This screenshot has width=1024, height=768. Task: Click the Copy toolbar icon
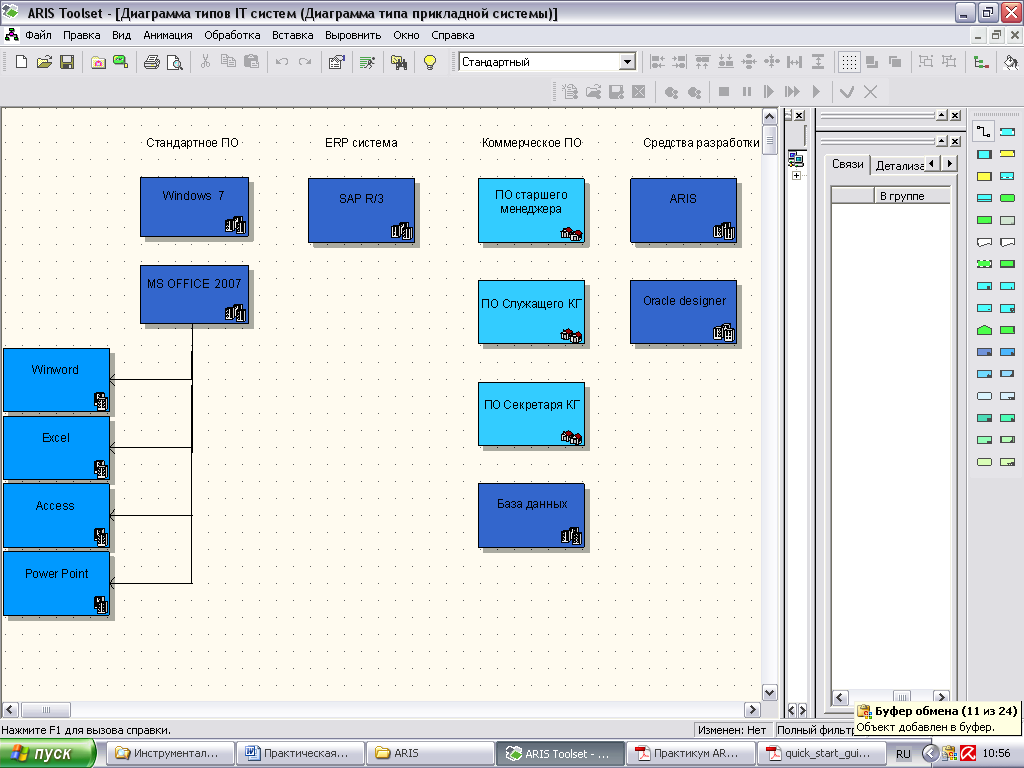[228, 62]
